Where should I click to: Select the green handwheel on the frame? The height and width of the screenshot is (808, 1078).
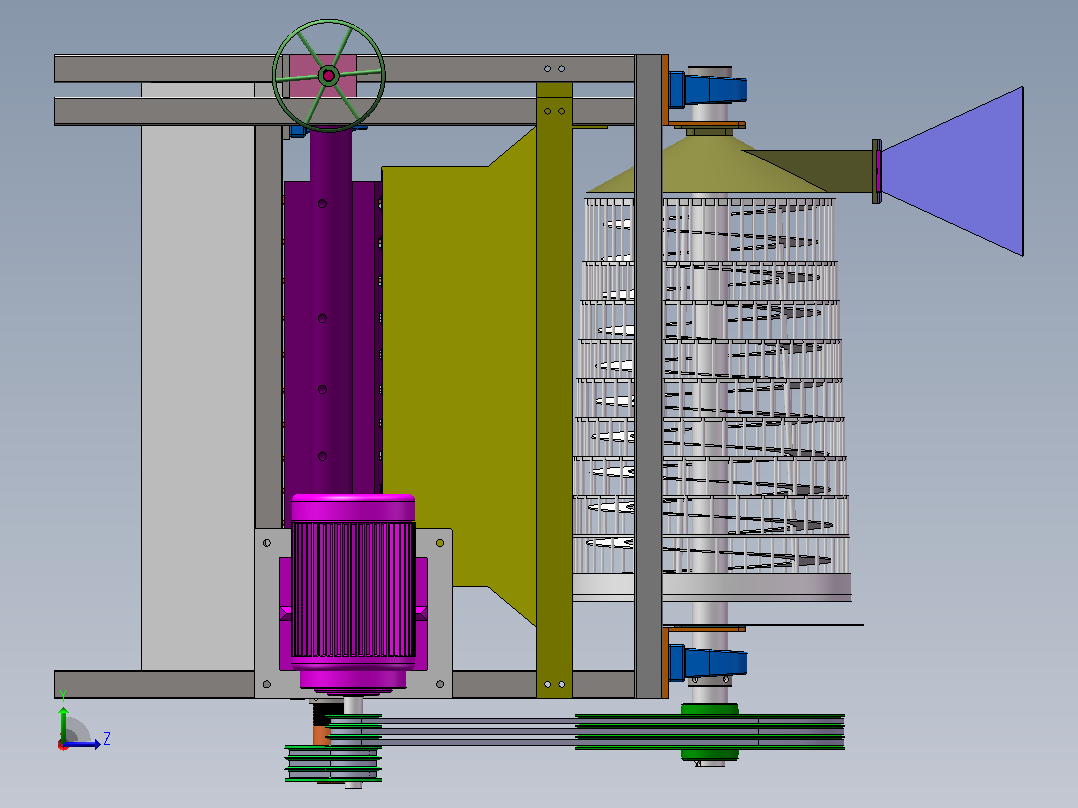[329, 76]
